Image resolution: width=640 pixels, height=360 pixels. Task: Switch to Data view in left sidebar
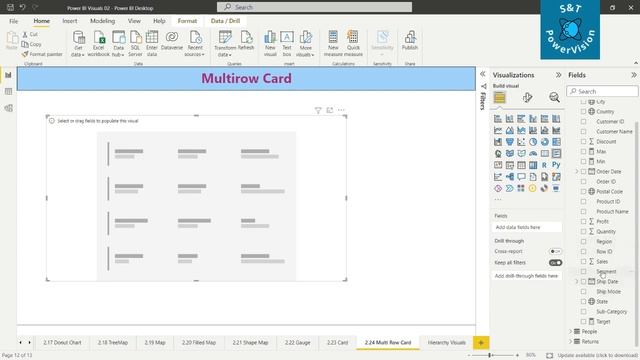(8, 91)
